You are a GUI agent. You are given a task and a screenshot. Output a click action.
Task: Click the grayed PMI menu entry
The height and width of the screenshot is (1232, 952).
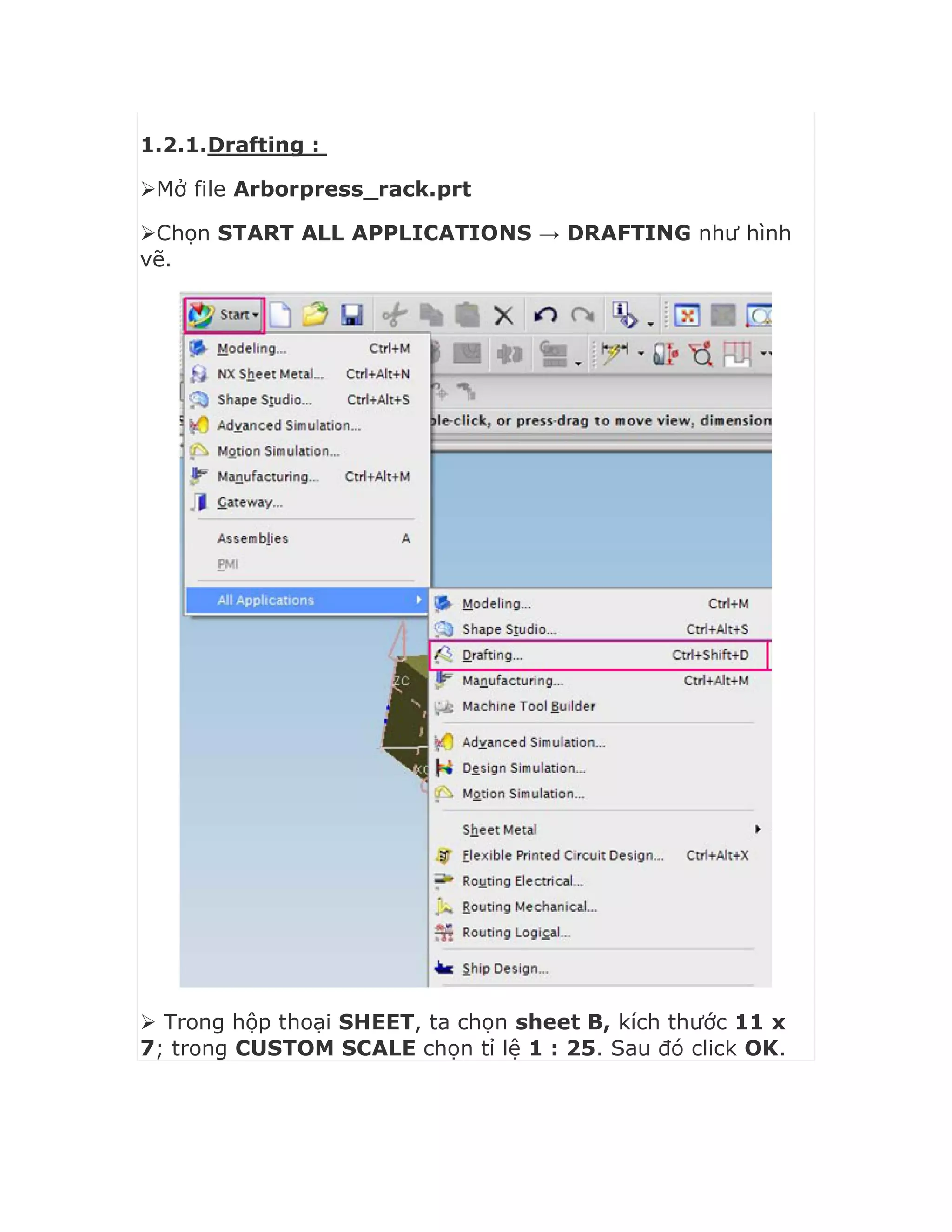pyautogui.click(x=307, y=564)
